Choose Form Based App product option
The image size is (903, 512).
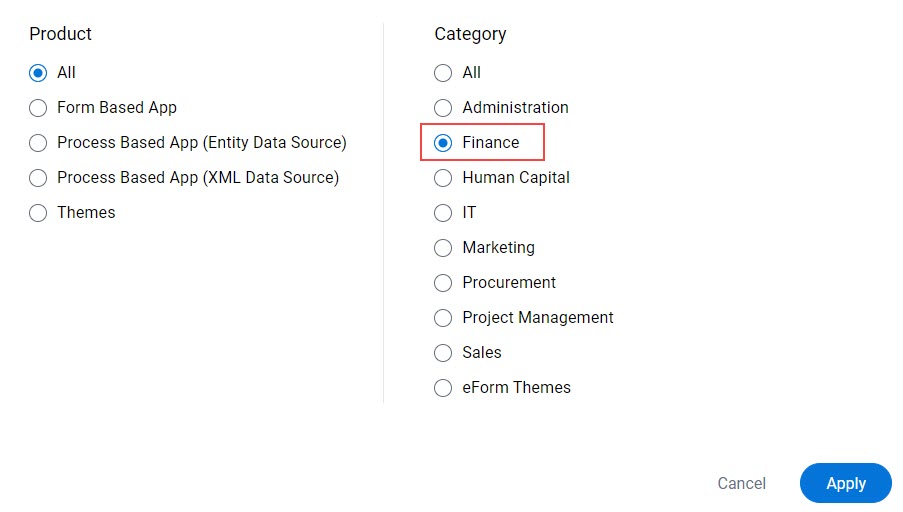[38, 108]
